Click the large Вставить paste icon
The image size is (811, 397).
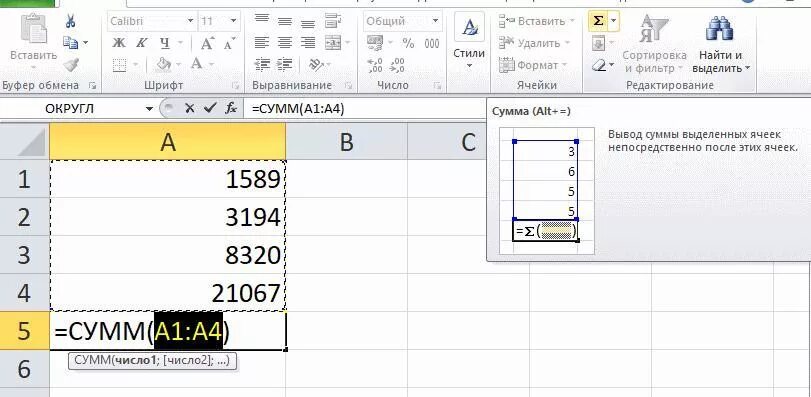coord(33,29)
